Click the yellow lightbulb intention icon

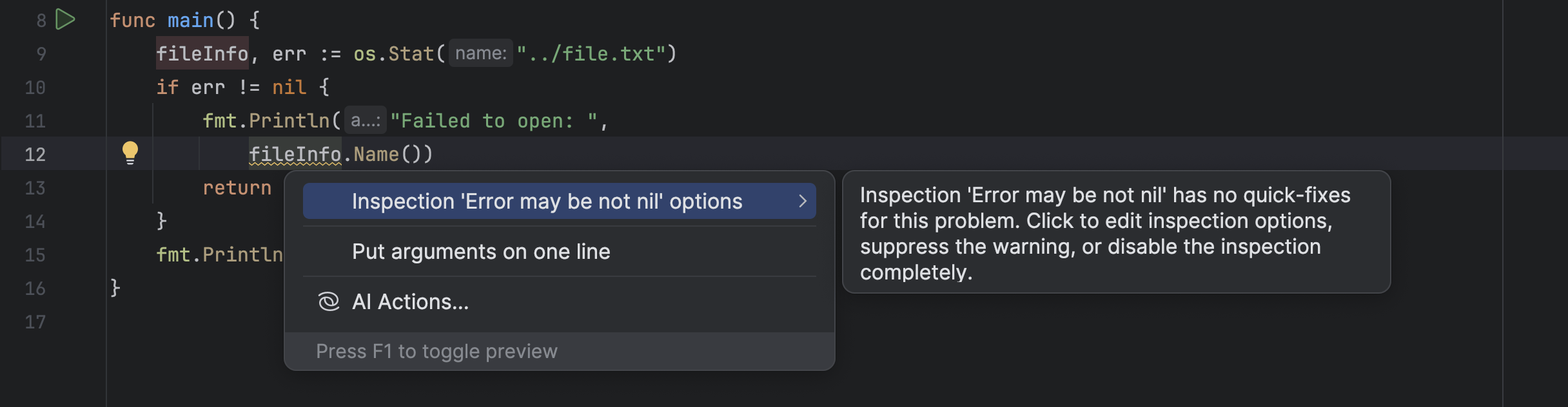coord(130,153)
